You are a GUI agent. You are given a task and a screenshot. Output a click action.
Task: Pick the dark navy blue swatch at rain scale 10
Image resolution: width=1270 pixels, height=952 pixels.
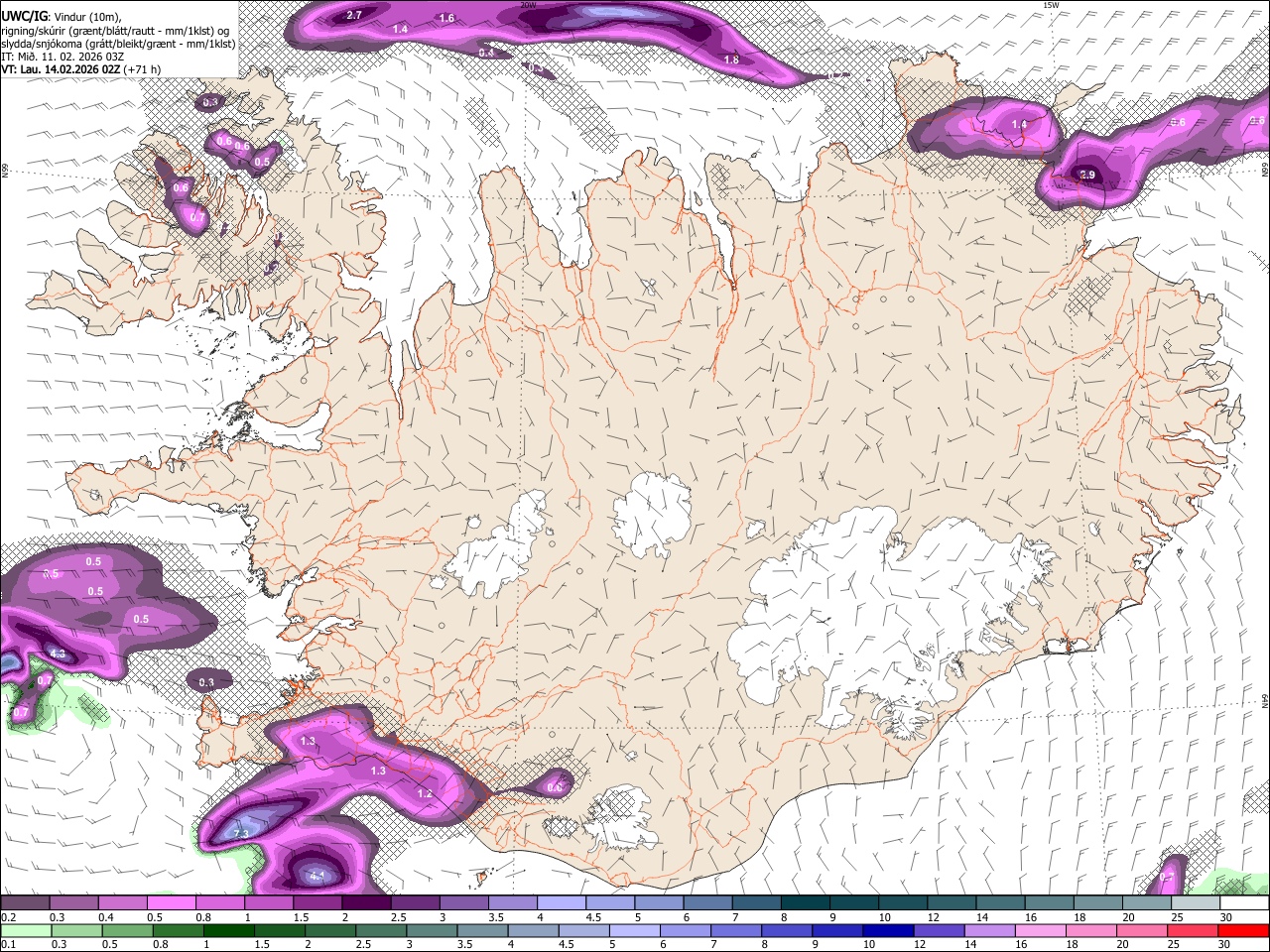[x=886, y=930]
